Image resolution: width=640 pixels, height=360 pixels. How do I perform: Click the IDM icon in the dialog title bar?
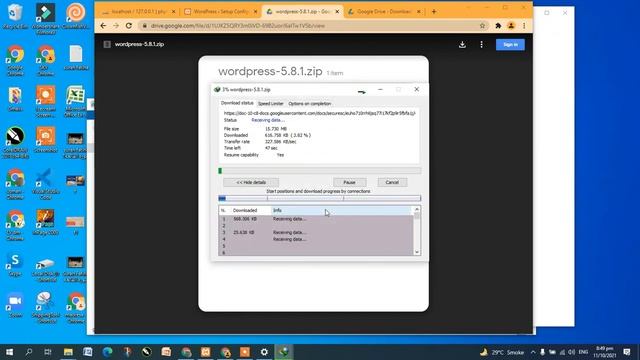[x=217, y=89]
